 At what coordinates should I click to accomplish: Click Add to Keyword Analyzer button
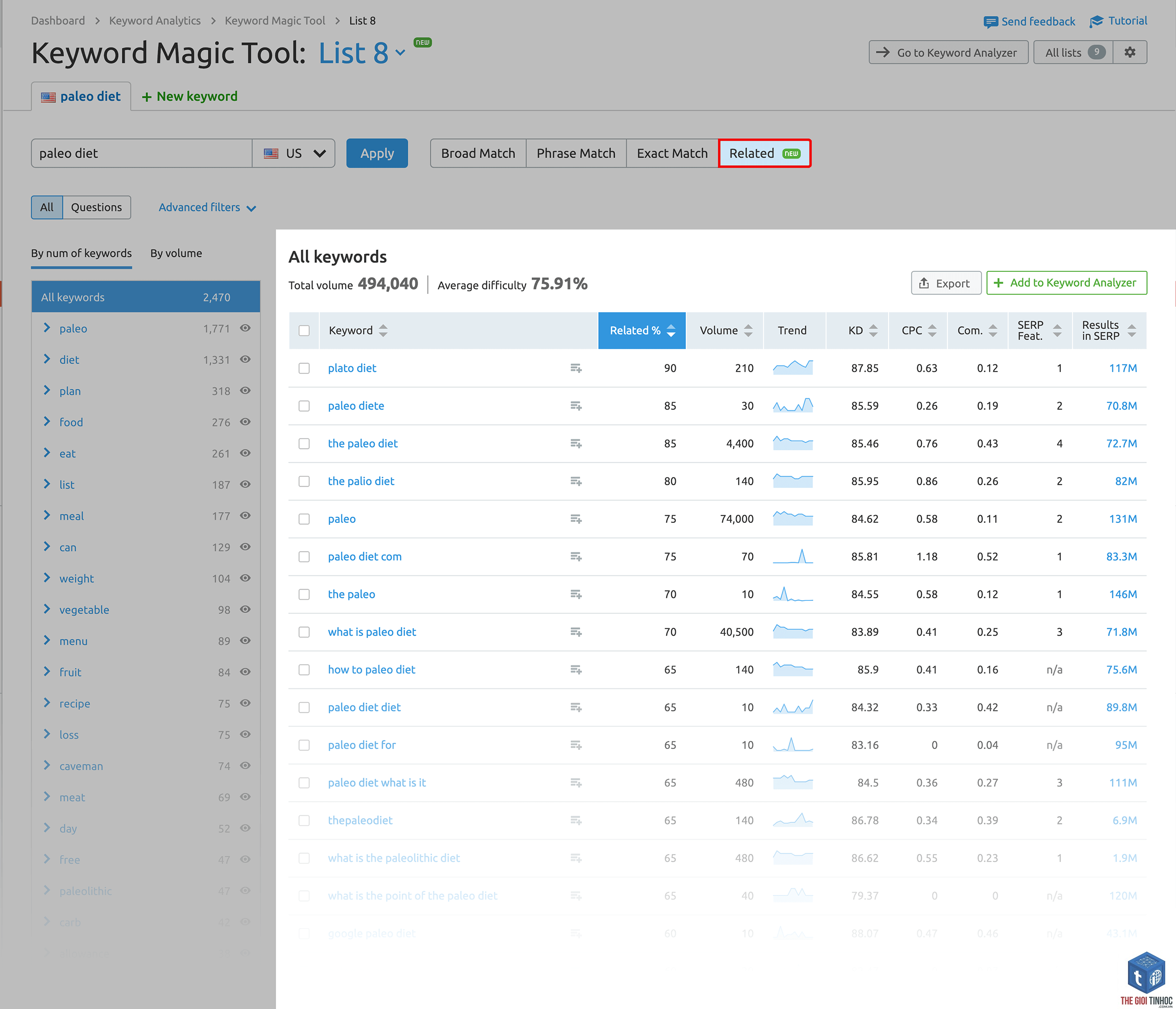point(1066,283)
